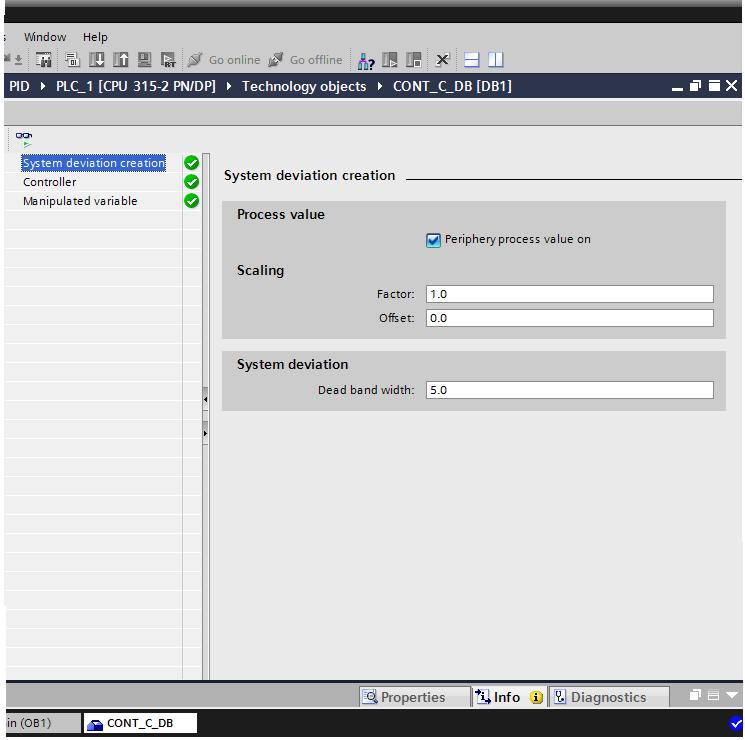Click the Factor input field
The image size is (745, 740).
(x=570, y=294)
